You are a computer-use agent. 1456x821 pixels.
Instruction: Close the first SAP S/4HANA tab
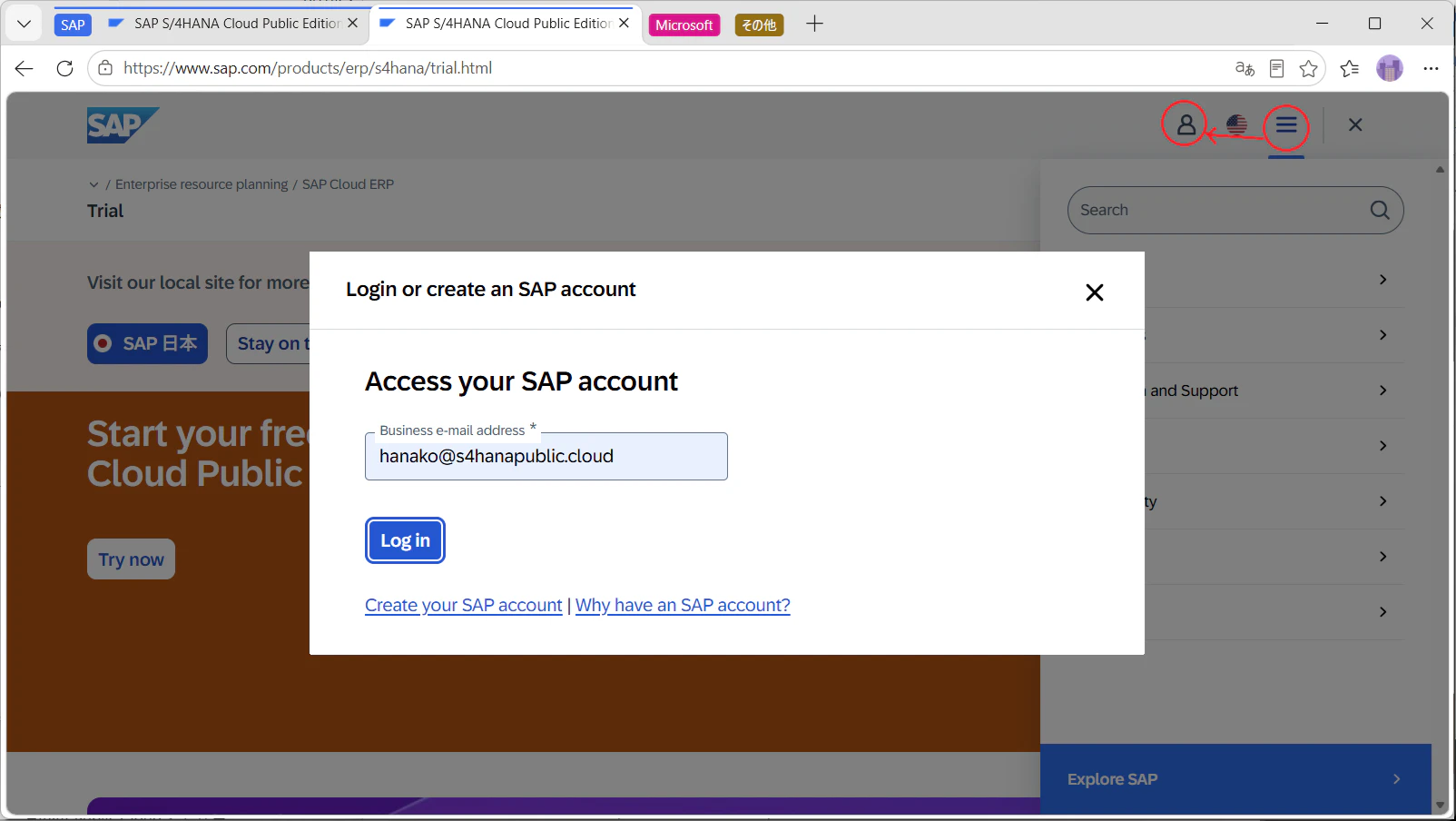(x=353, y=24)
